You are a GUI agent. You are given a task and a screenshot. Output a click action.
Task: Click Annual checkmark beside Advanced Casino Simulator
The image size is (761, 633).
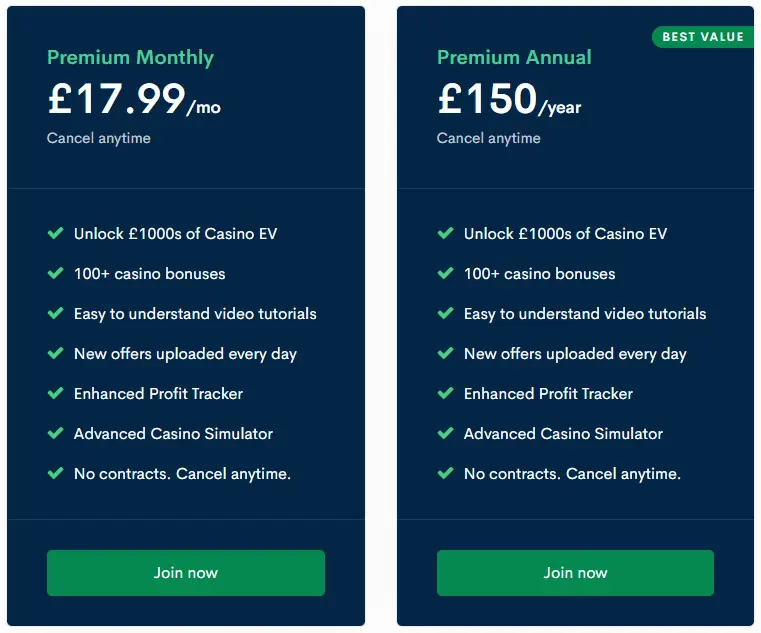click(x=446, y=434)
